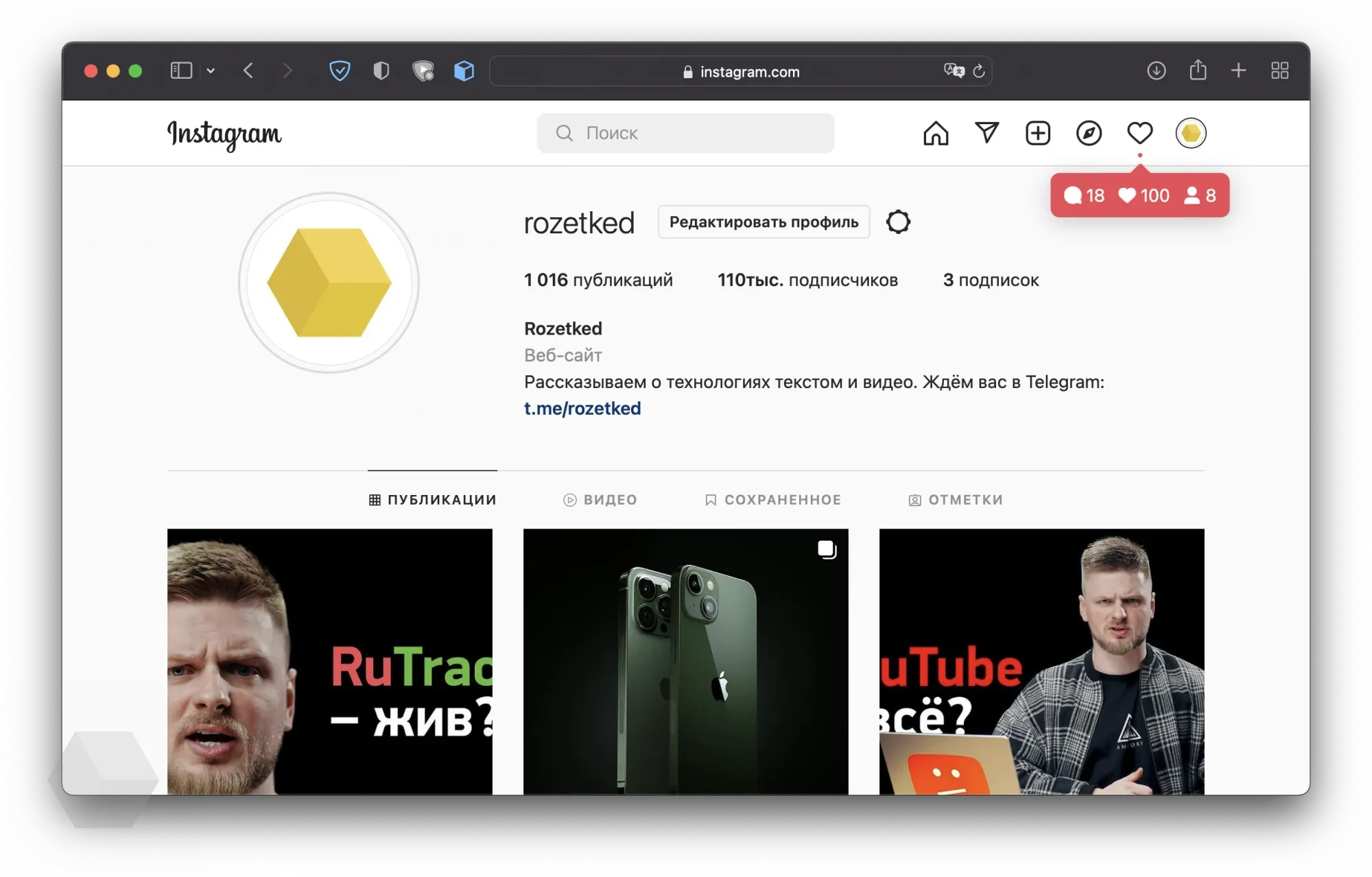Open the RuTracker жив post thumbnail
This screenshot has height=877, width=1372.
tap(330, 661)
